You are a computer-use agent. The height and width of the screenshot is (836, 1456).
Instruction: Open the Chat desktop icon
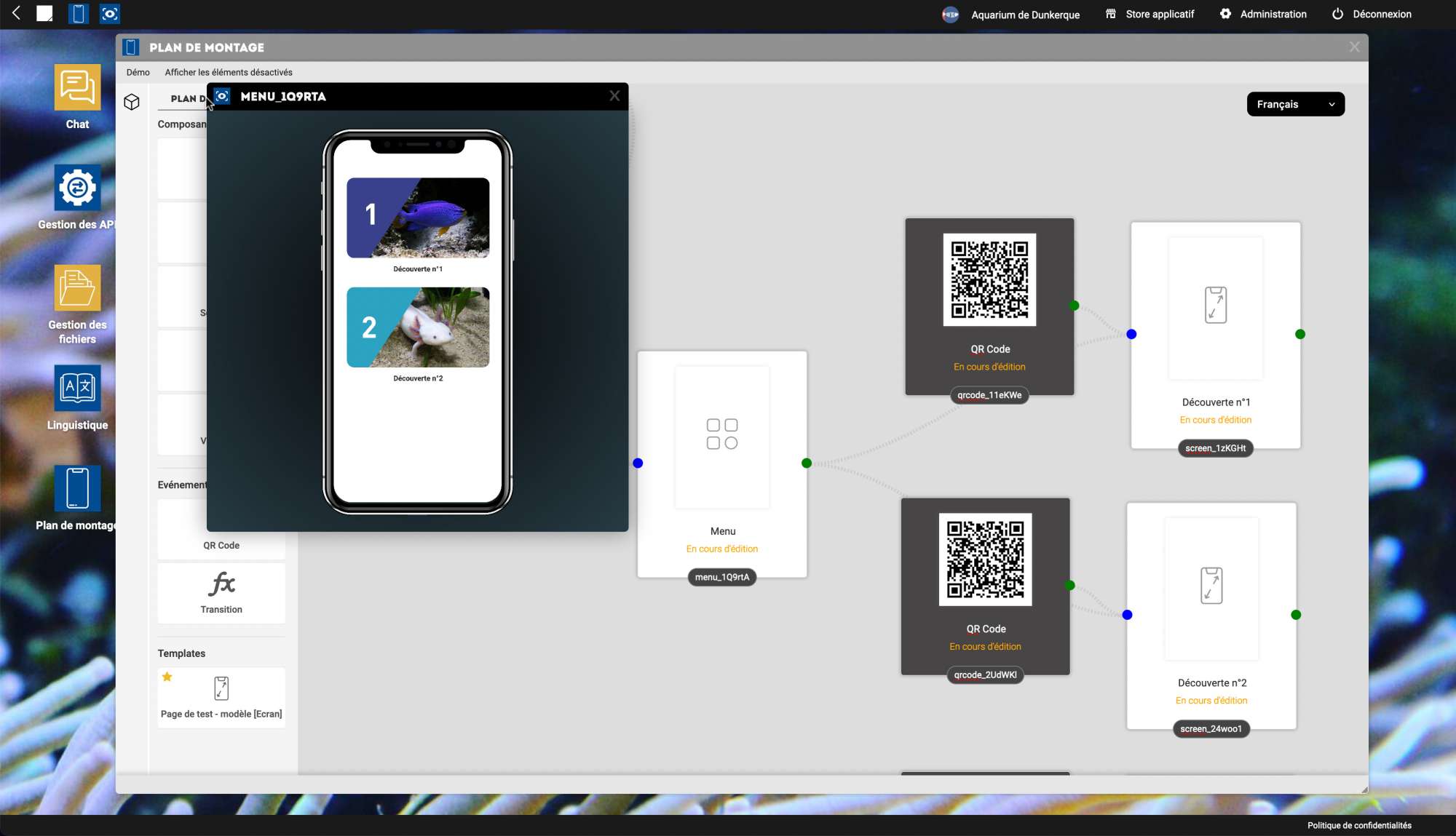[x=77, y=88]
